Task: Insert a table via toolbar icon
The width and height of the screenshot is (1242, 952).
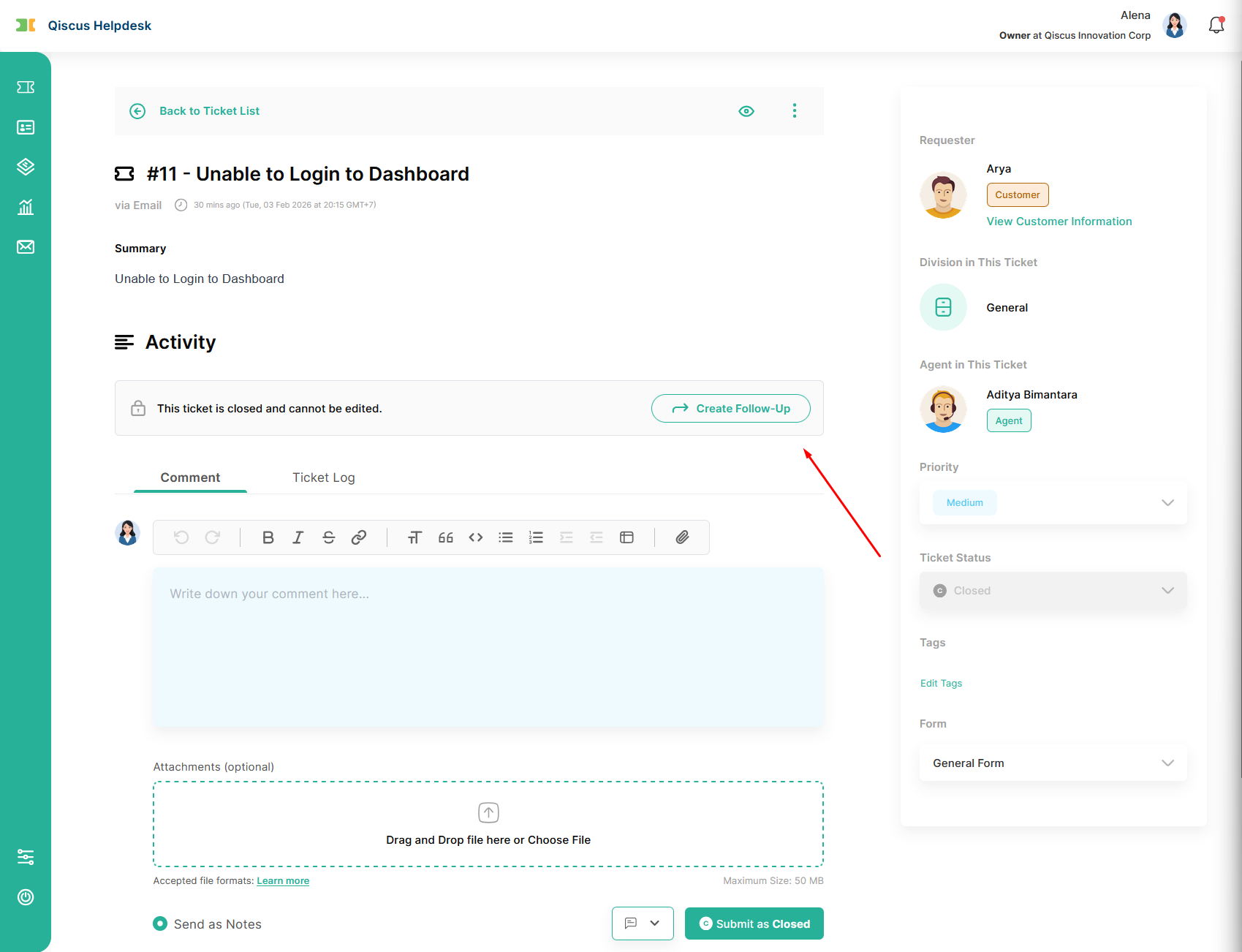Action: click(x=626, y=537)
